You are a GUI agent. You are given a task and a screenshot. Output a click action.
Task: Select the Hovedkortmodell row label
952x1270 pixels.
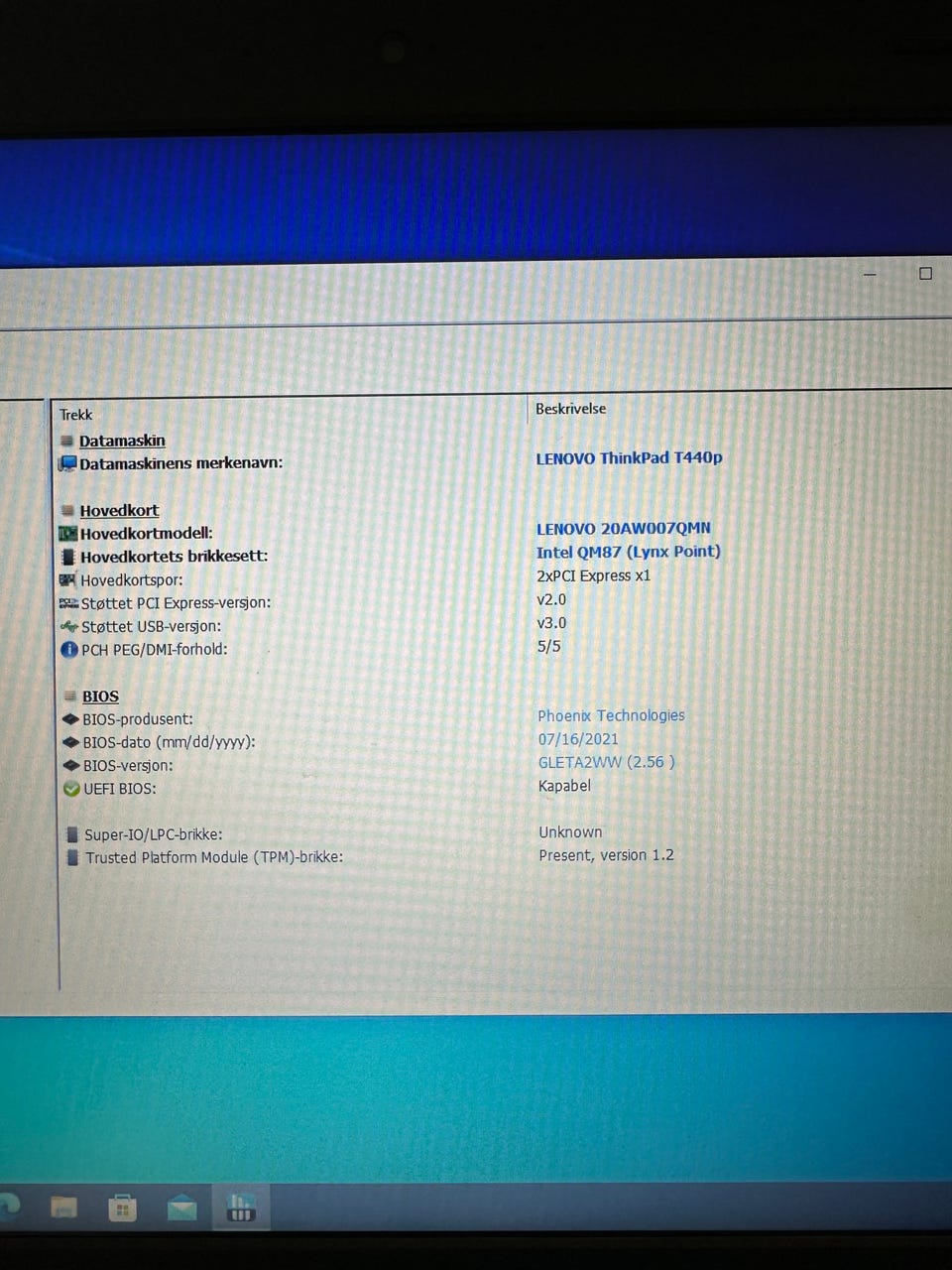(x=146, y=534)
